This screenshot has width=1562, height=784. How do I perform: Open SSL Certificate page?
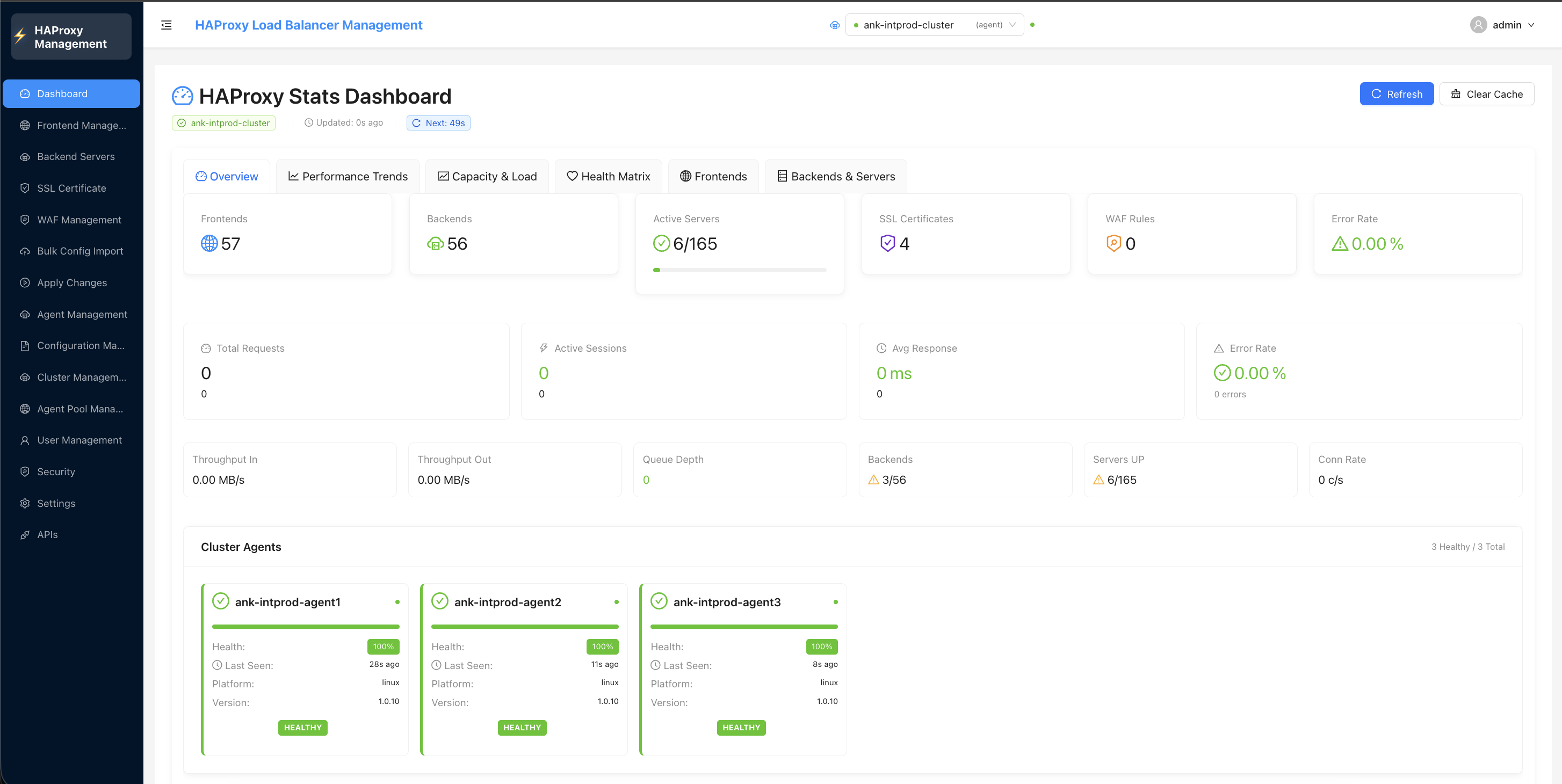tap(71, 188)
